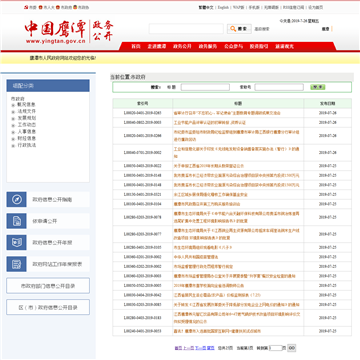The width and height of the screenshot is (360, 360).
Task: Open the 政务服务 navigation tab
Action: pos(208,46)
